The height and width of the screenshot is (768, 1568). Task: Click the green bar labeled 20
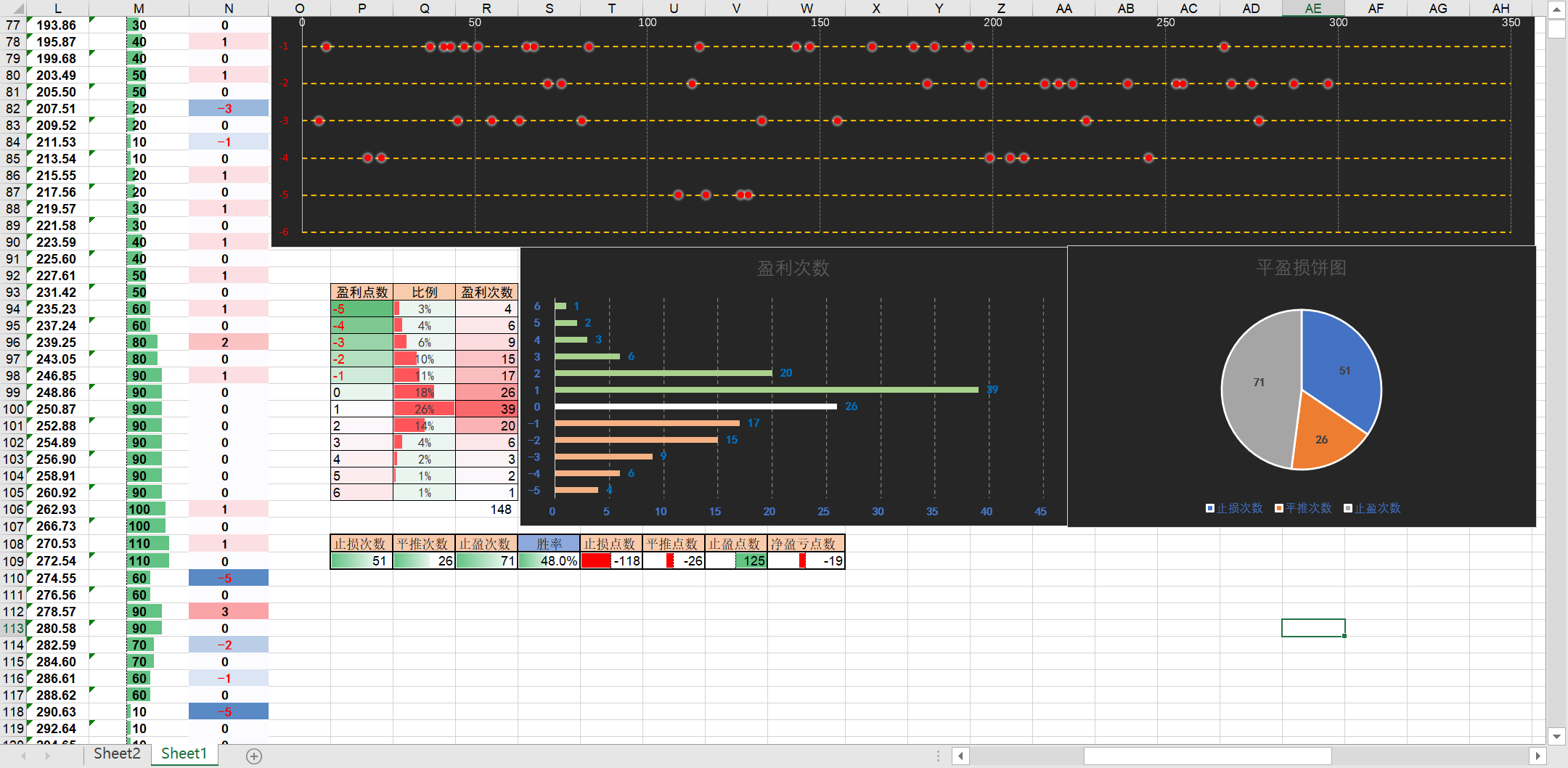[x=663, y=373]
